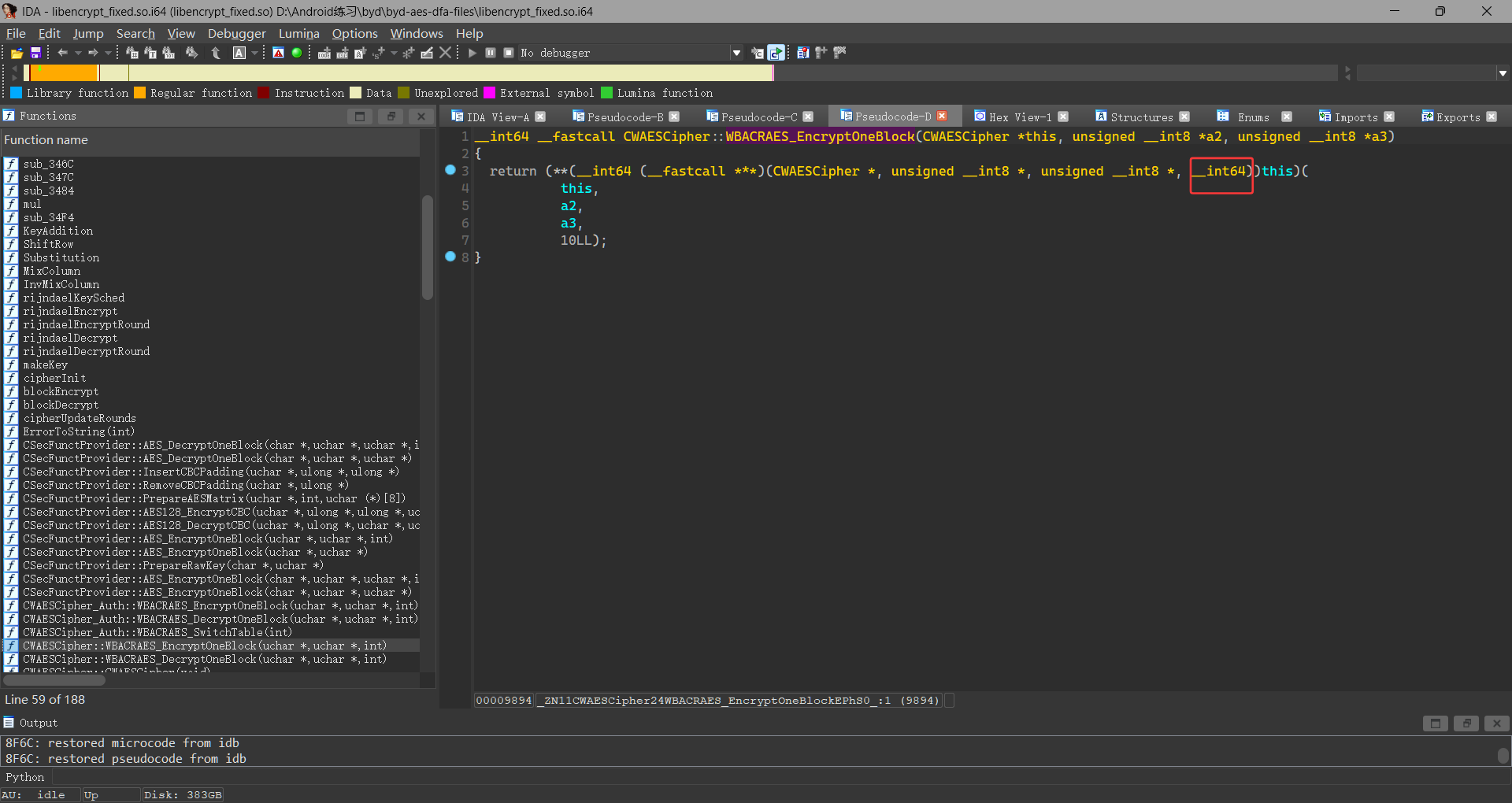The image size is (1512, 803).
Task: Close the Functions panel
Action: [x=421, y=117]
